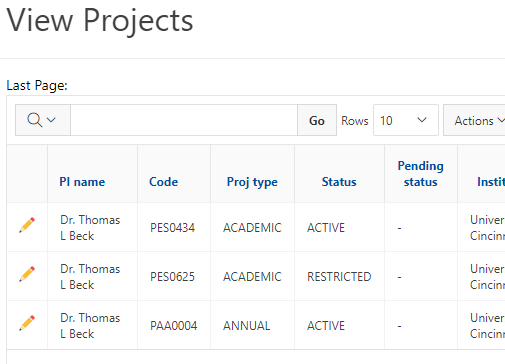The image size is (505, 364).
Task: Open the search column selector magnifier
Action: click(x=43, y=120)
